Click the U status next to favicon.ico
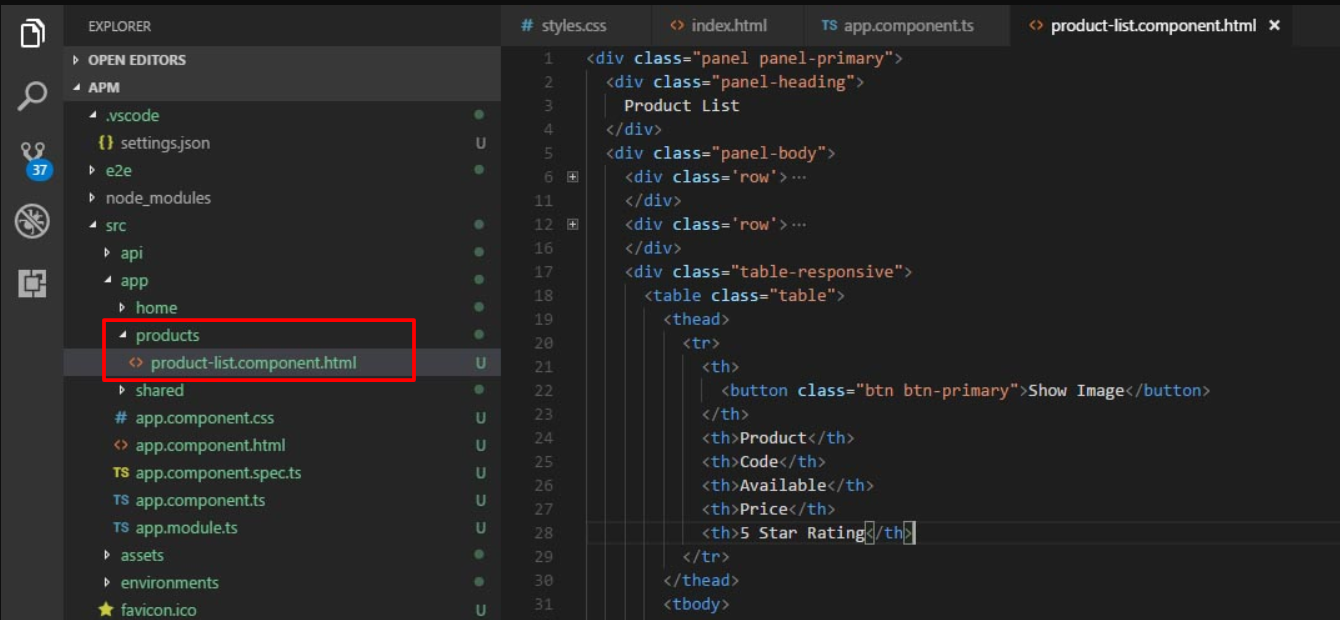Viewport: 1340px width, 620px height. 480,610
